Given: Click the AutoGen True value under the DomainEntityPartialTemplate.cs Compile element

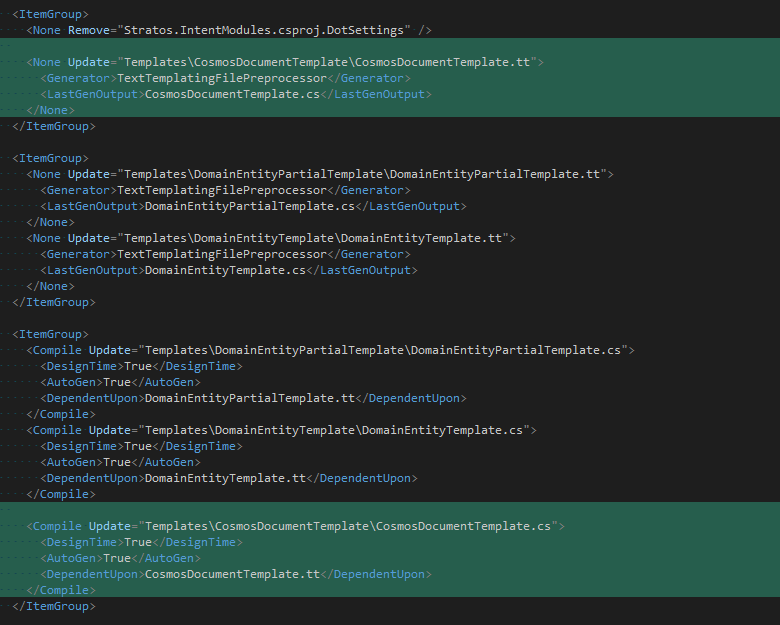Looking at the screenshot, I should [117, 382].
